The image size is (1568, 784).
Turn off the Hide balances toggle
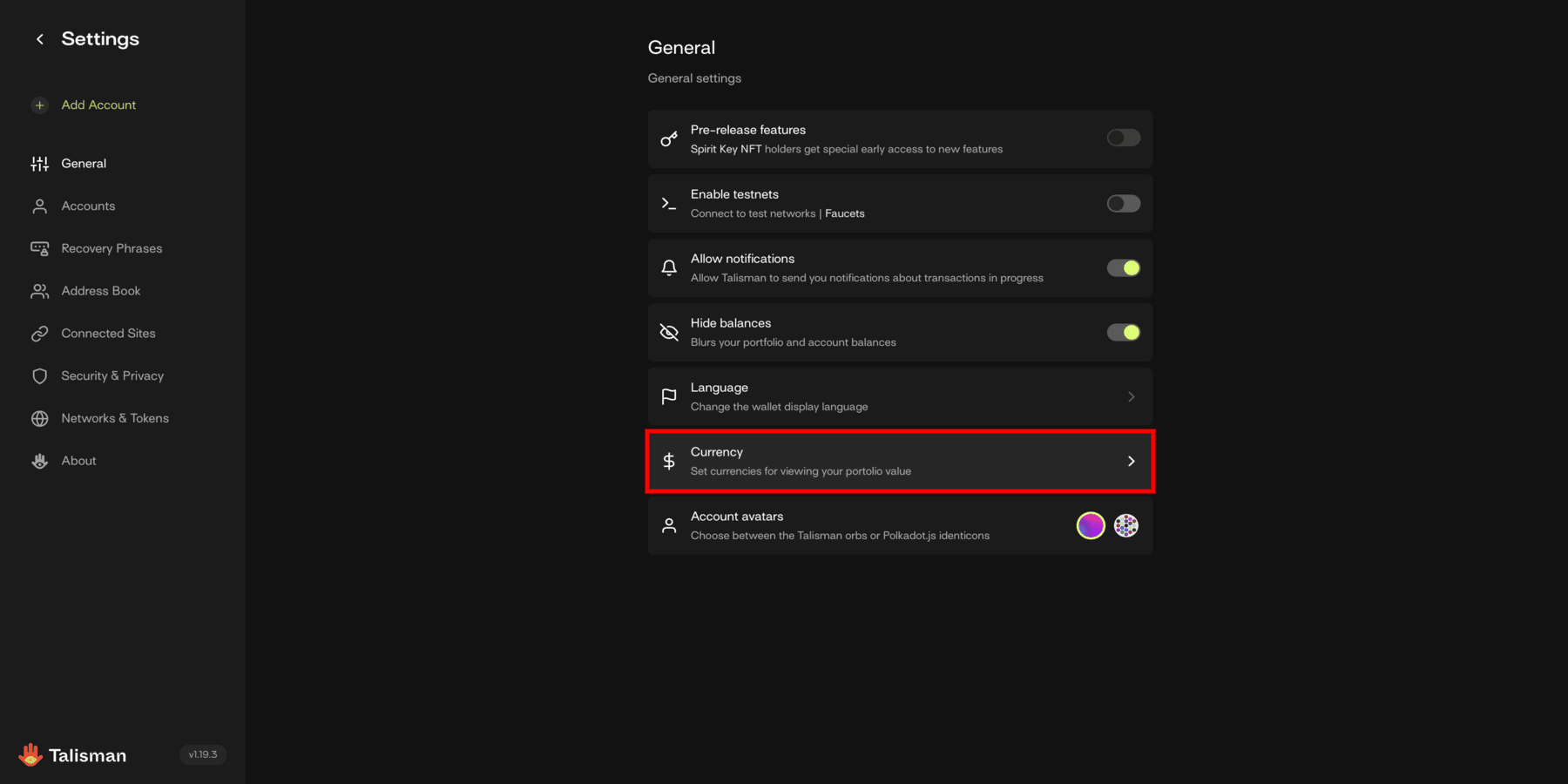click(x=1123, y=333)
